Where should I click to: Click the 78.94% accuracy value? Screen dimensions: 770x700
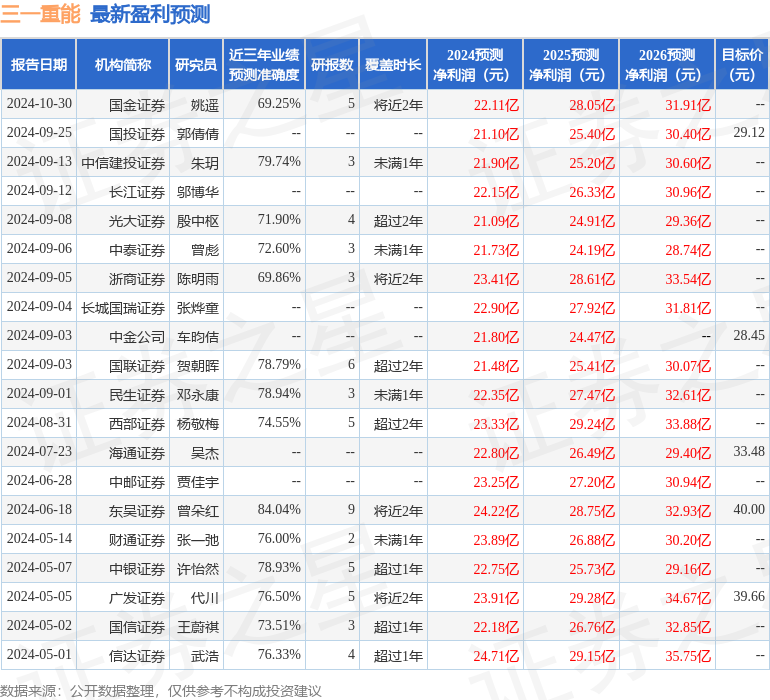[279, 393]
